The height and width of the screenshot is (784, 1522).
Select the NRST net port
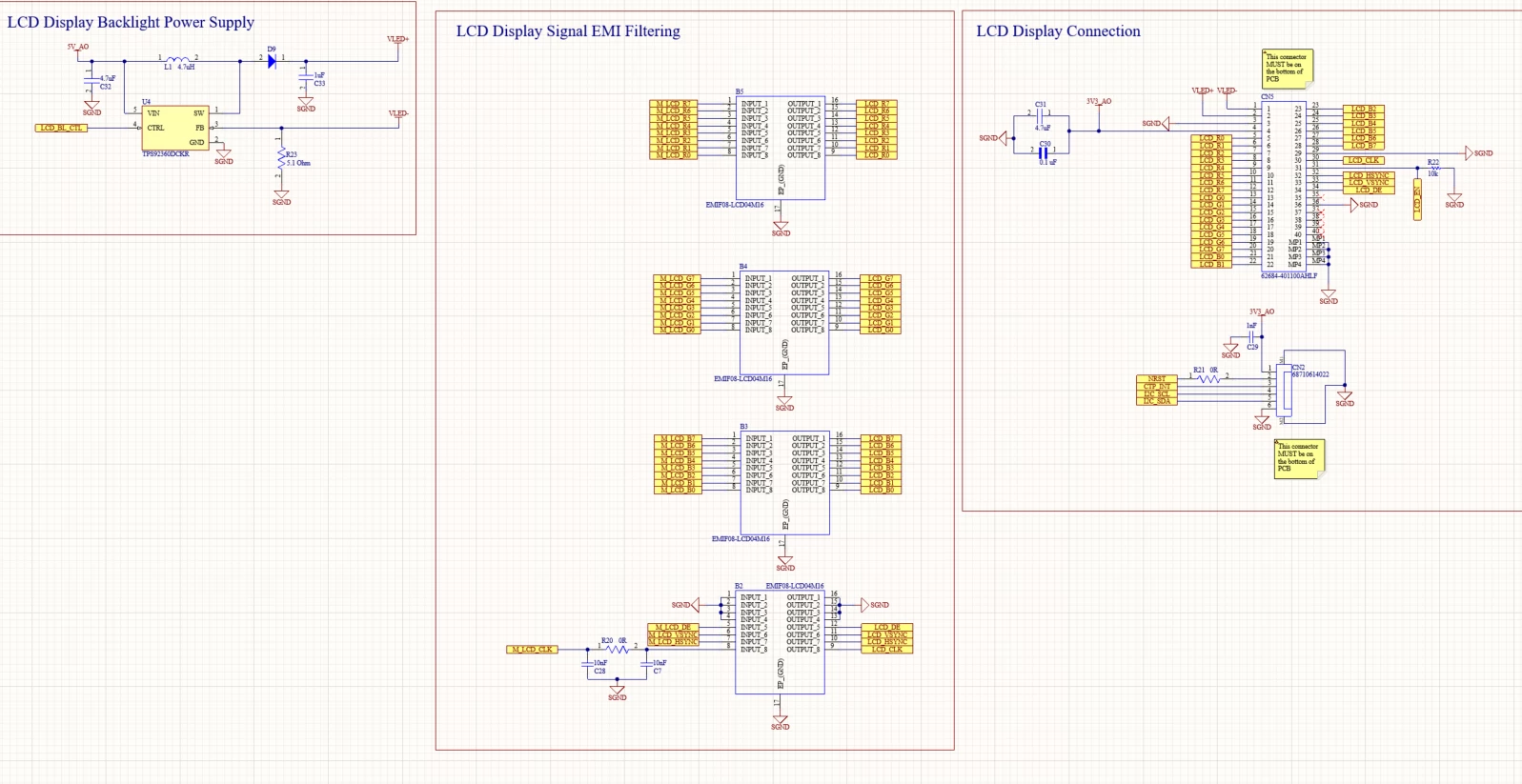pyautogui.click(x=1157, y=379)
